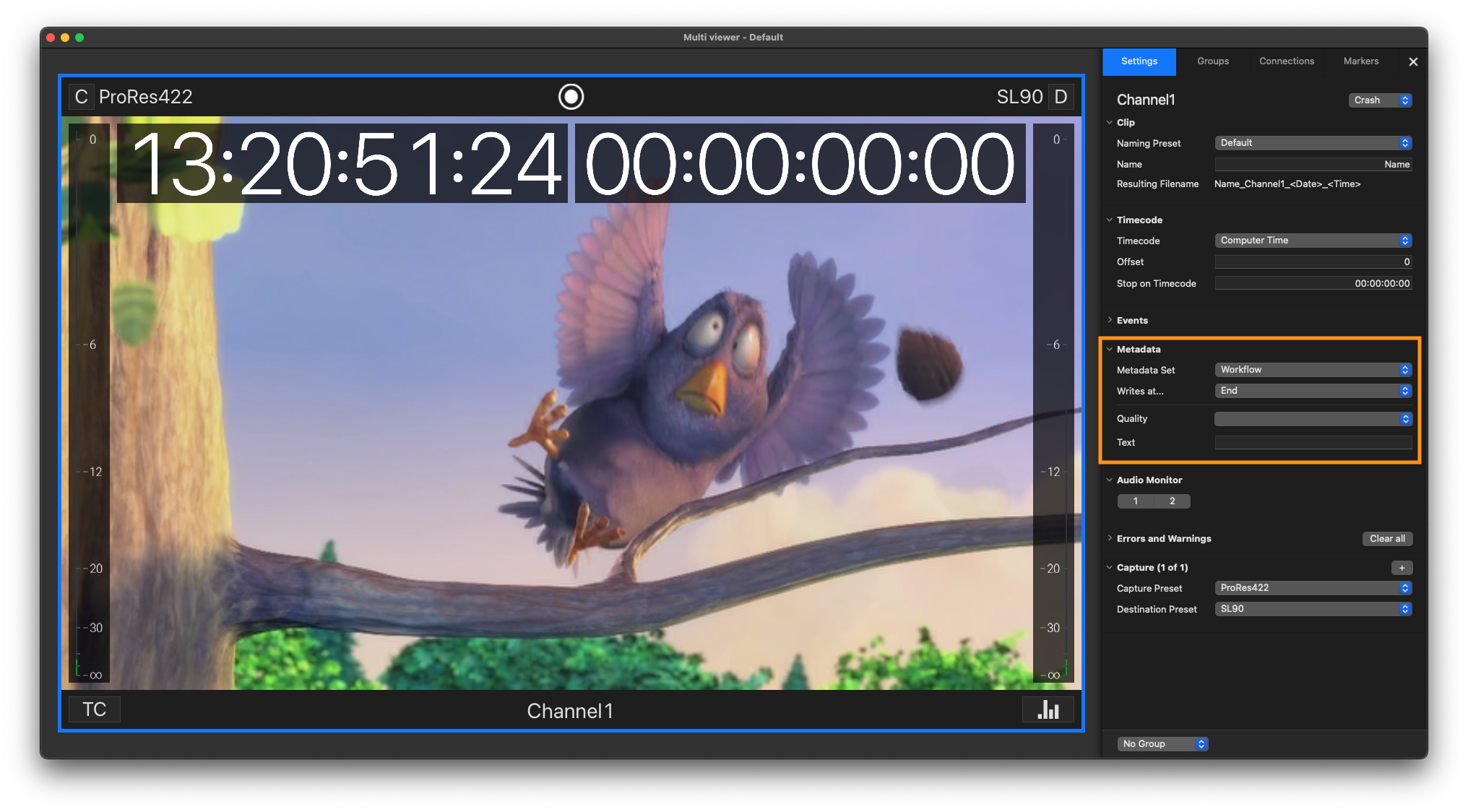This screenshot has width=1468, height=812.
Task: Click the Channel1 heading in settings panel
Action: (x=1146, y=100)
